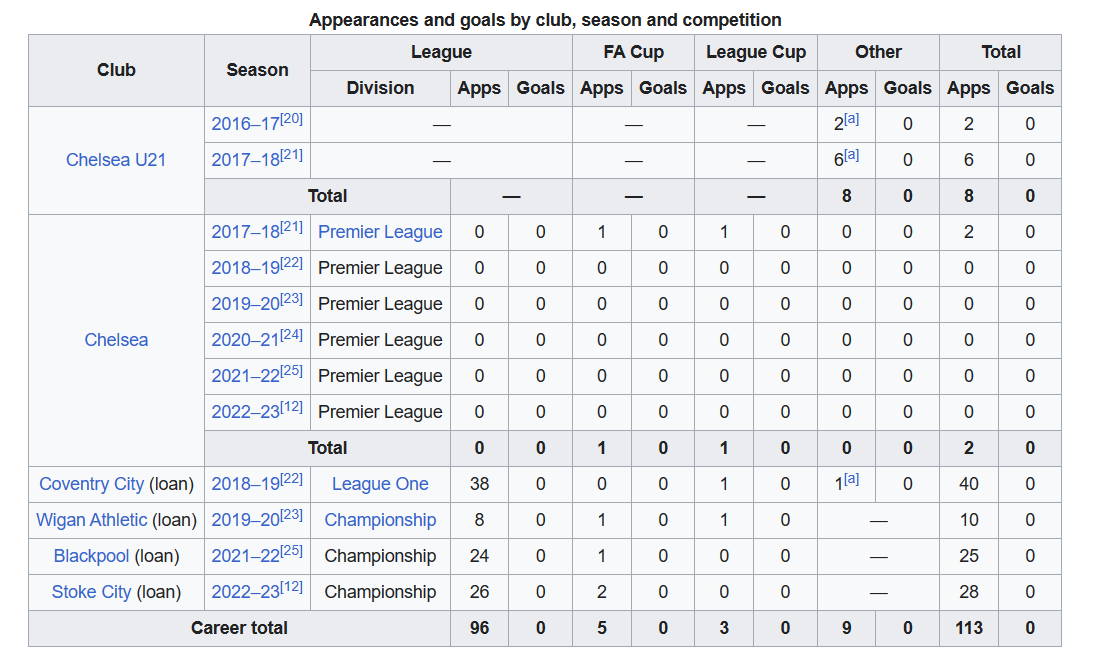Click reference [24] citation
This screenshot has width=1116, height=657.
point(292,335)
